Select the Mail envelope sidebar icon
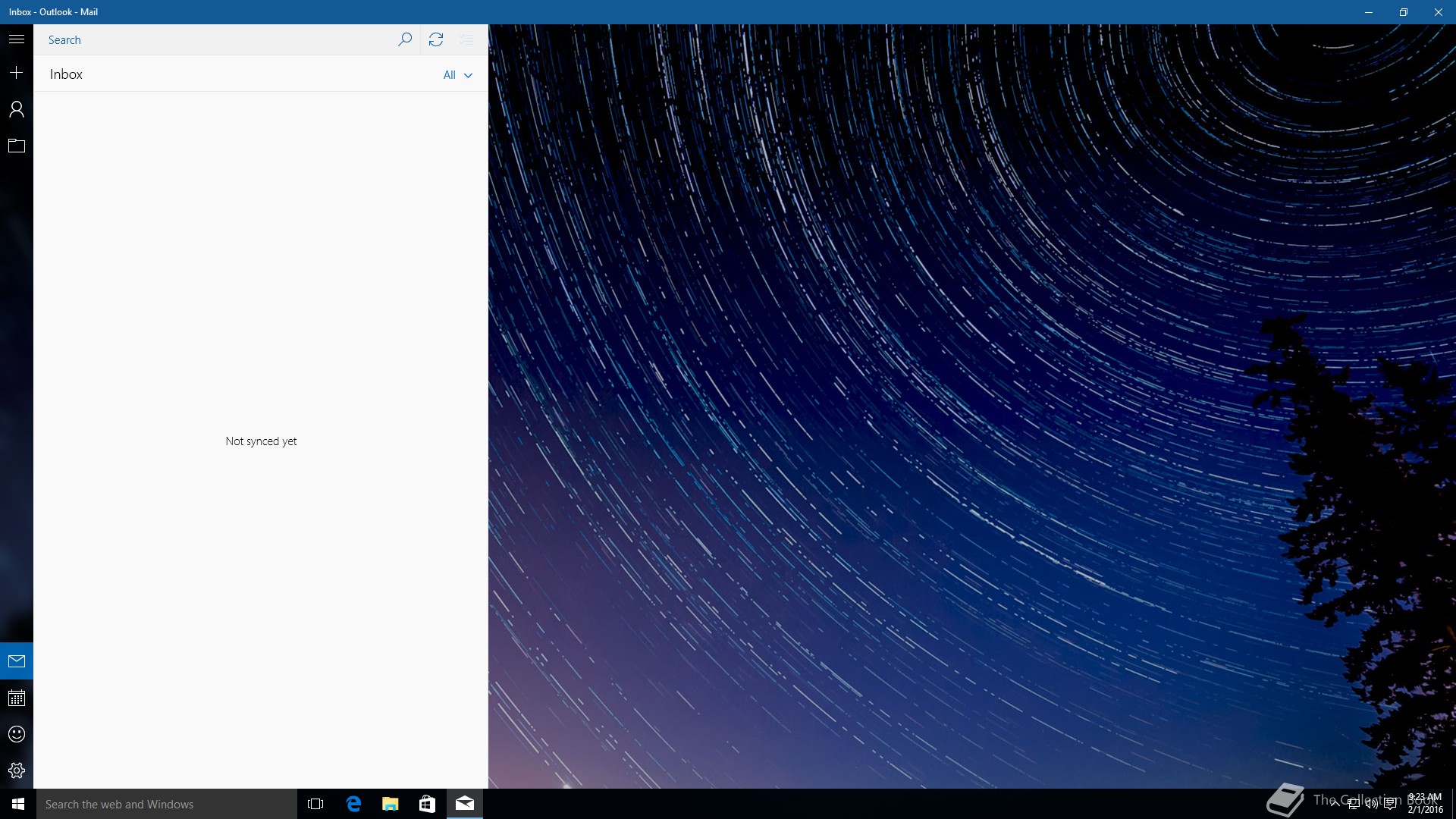Screen dimensions: 1456x819 click(17, 661)
